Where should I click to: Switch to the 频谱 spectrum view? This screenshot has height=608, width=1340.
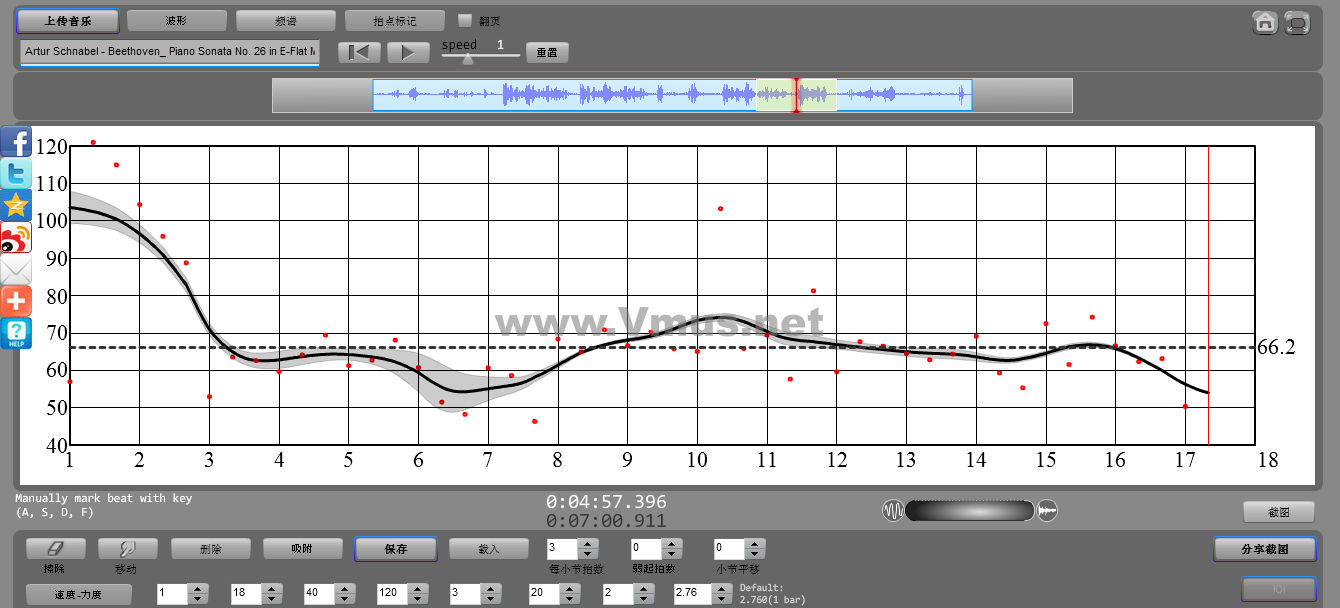285,20
